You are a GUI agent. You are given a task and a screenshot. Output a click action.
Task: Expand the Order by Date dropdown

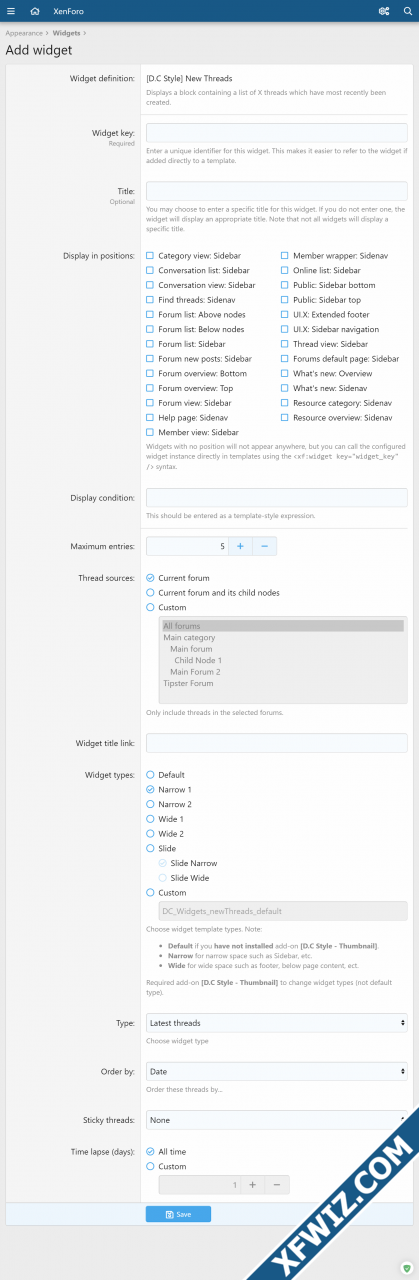tap(276, 1071)
